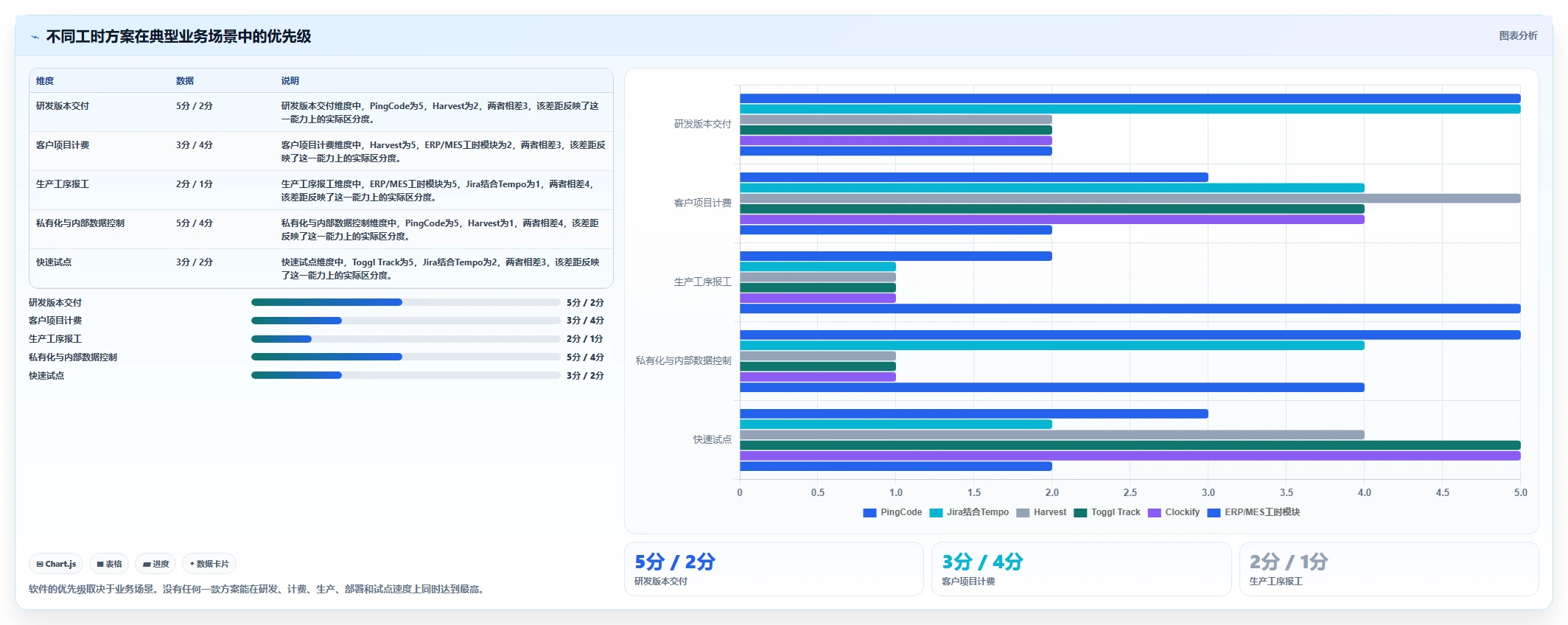
Task: Click the 研发版本交付 label beside its progress bar
Action: pos(55,303)
